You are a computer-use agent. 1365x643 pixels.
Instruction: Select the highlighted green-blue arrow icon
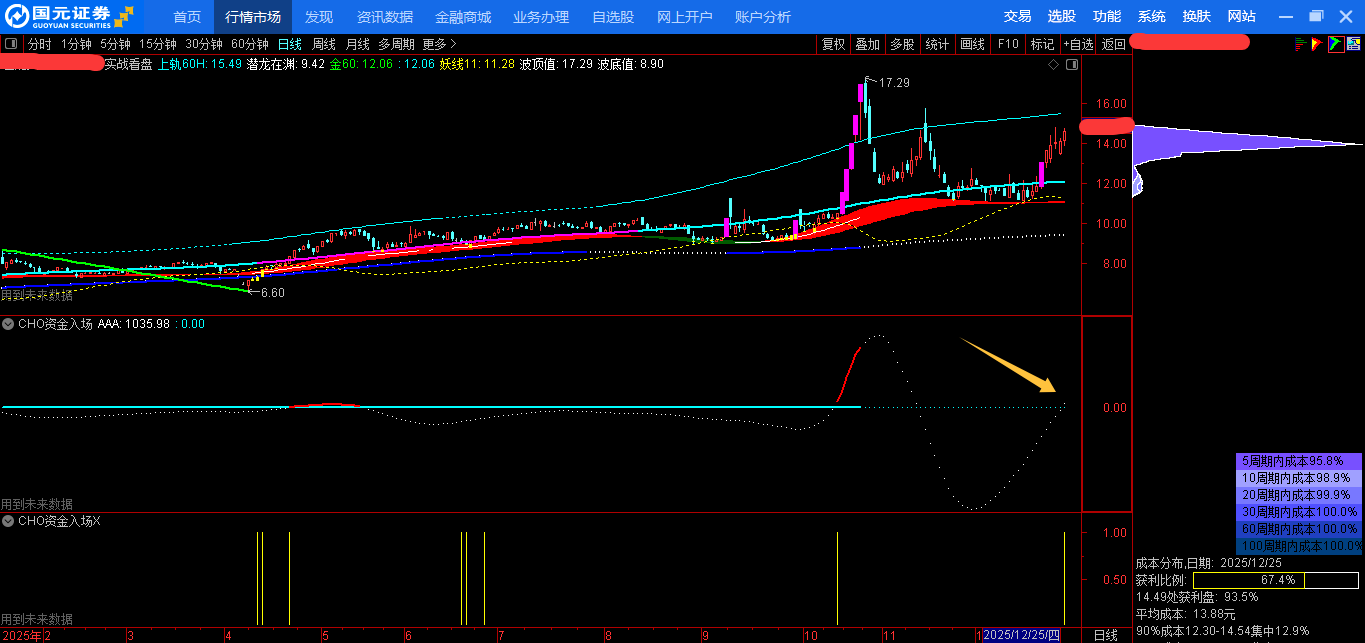[x=1336, y=44]
